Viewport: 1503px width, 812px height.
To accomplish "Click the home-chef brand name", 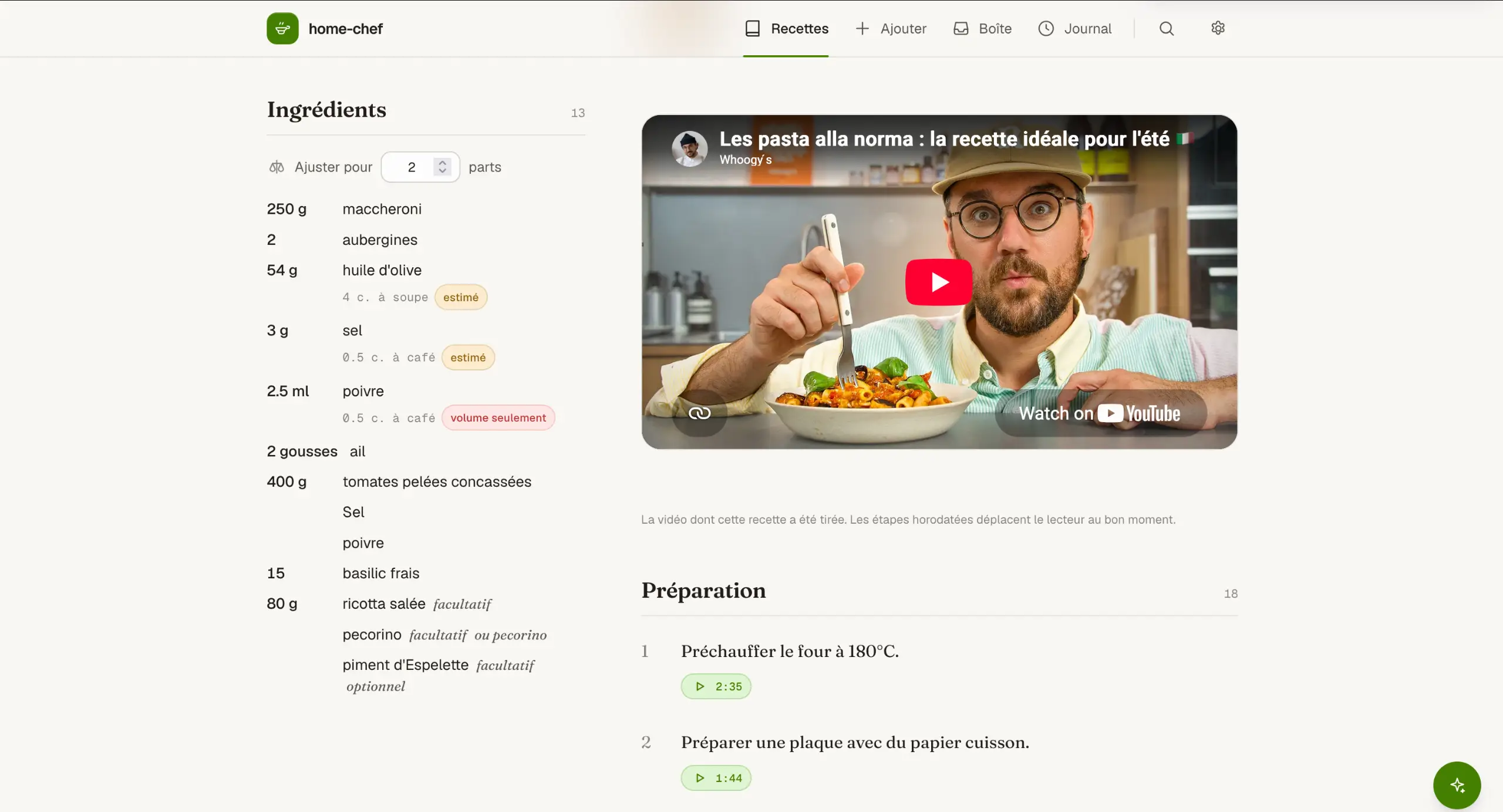I will [x=345, y=29].
